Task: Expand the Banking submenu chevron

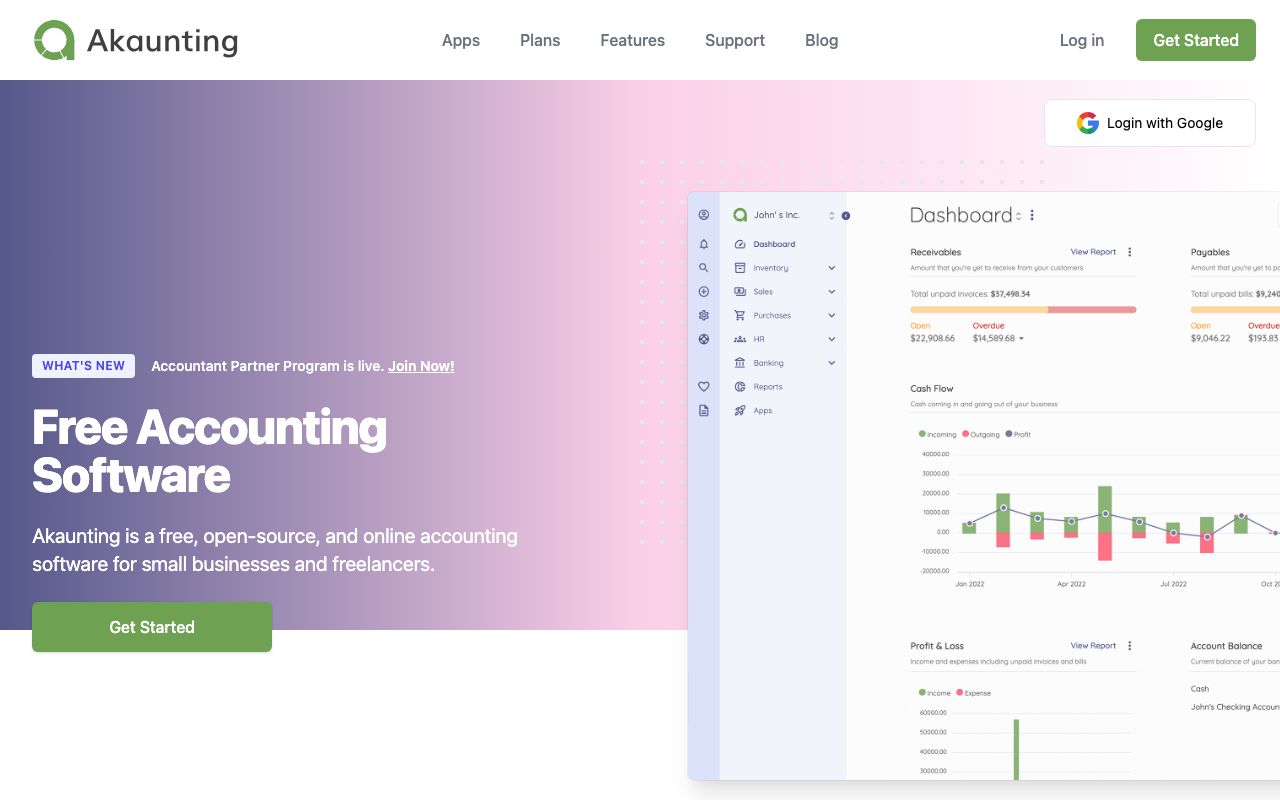Action: (x=832, y=363)
